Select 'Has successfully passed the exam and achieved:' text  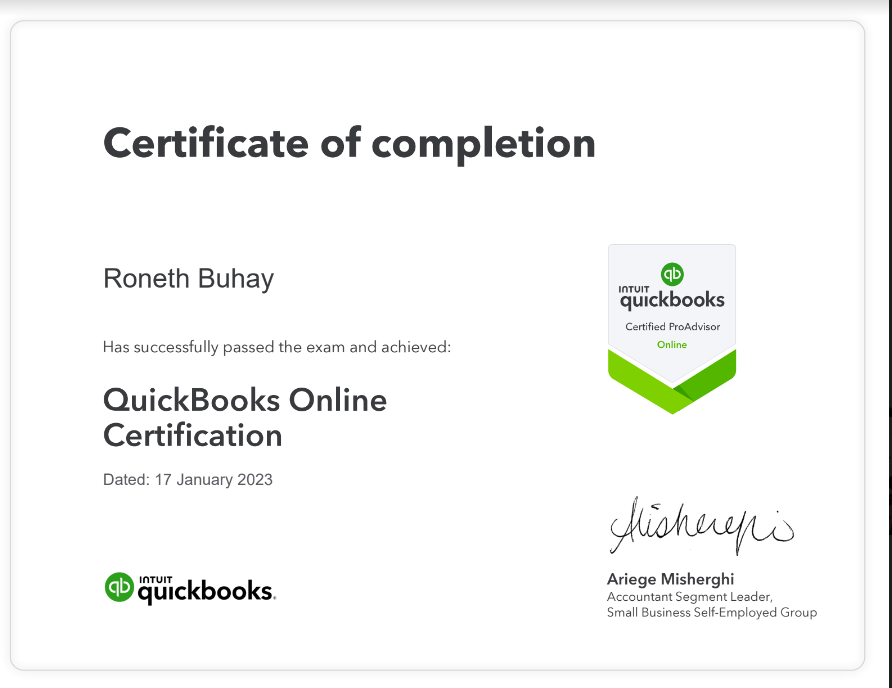tap(276, 347)
